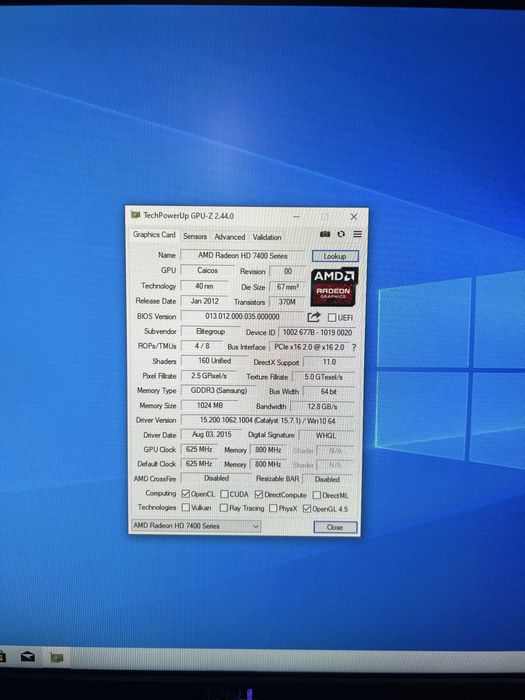Switch to the Sensors tab
Screen dimensions: 525x700
click(x=195, y=237)
